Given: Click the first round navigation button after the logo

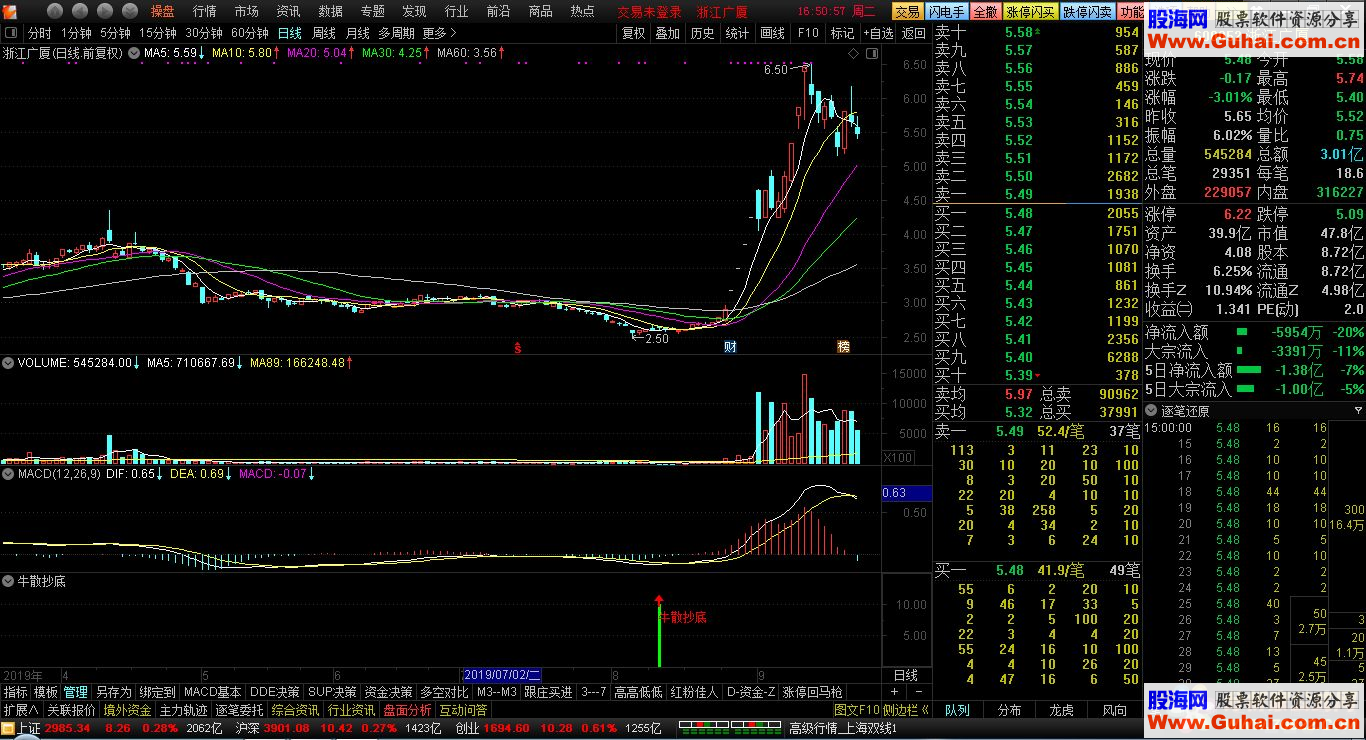Looking at the screenshot, I should click(54, 12).
